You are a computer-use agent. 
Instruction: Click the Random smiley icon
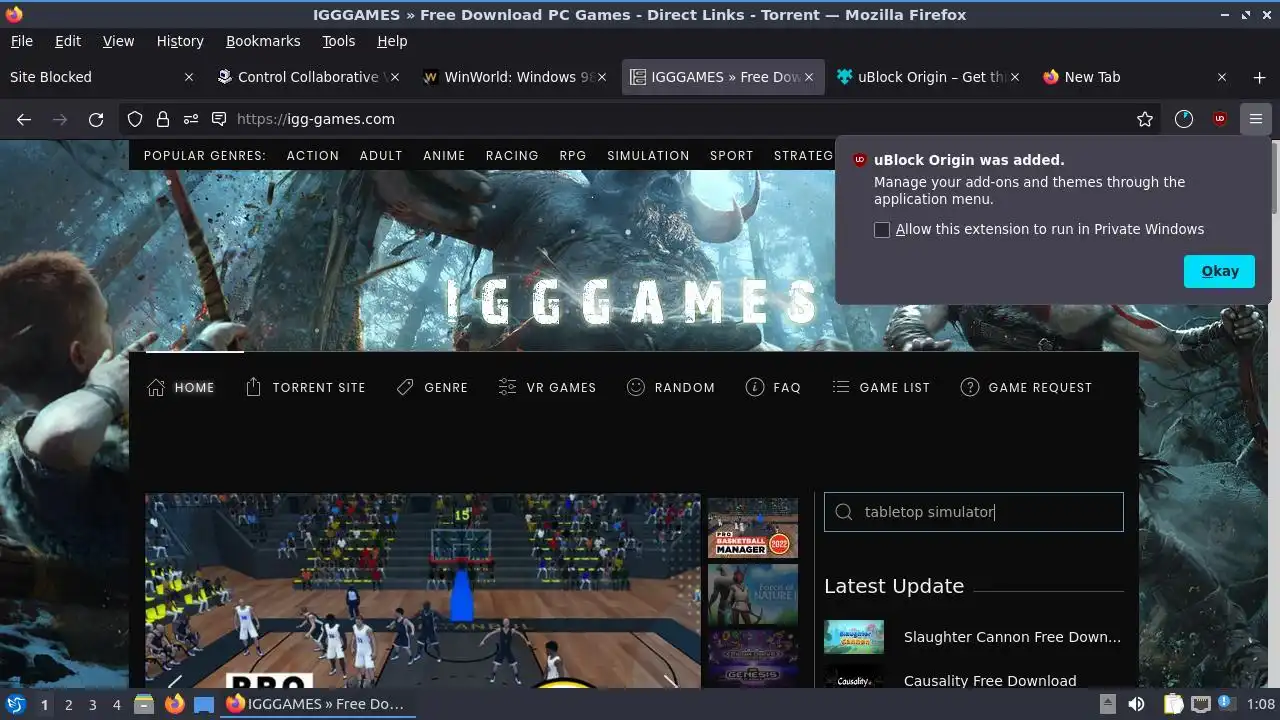pos(636,387)
